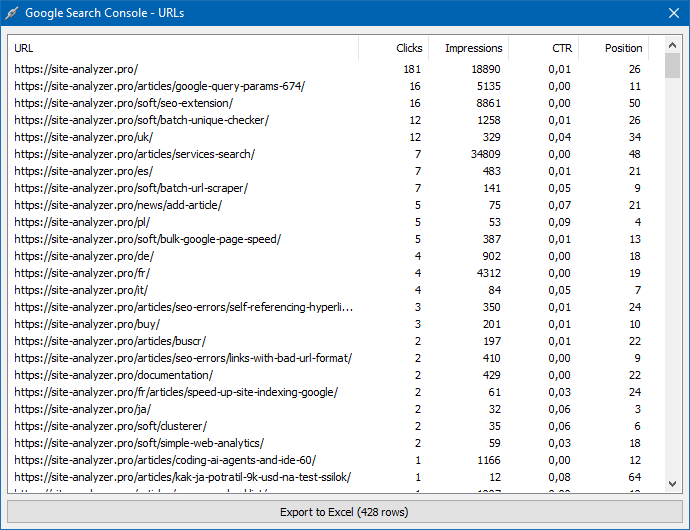This screenshot has height=530, width=690.
Task: Close the Google Search Console URLs window
Action: (x=674, y=13)
